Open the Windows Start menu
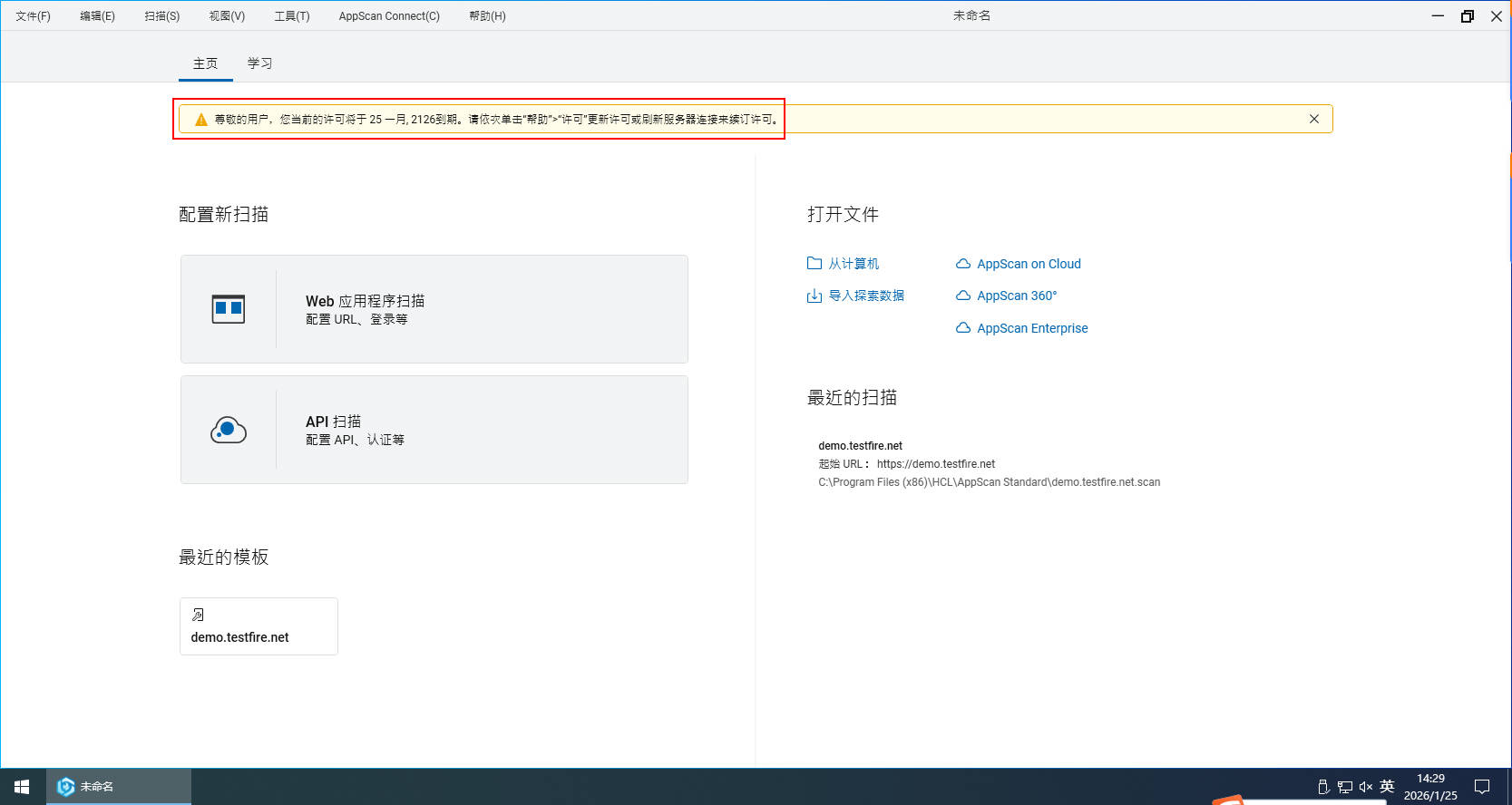This screenshot has width=1512, height=805. [22, 787]
